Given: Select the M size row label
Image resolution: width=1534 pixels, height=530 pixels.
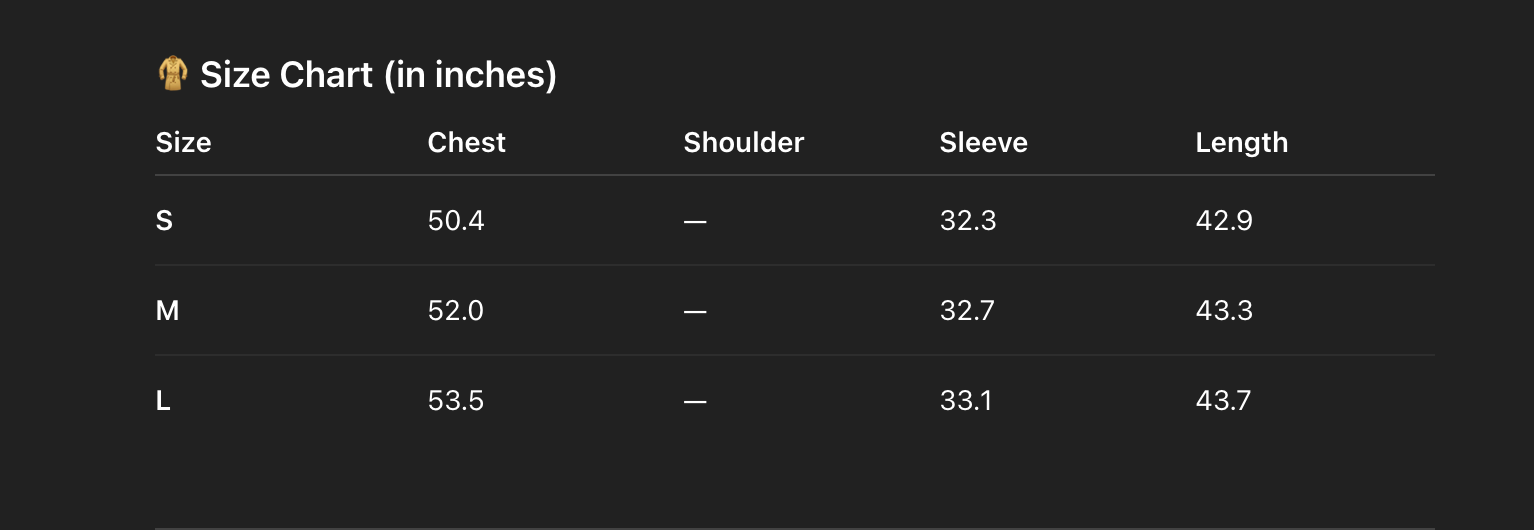Looking at the screenshot, I should pos(167,311).
